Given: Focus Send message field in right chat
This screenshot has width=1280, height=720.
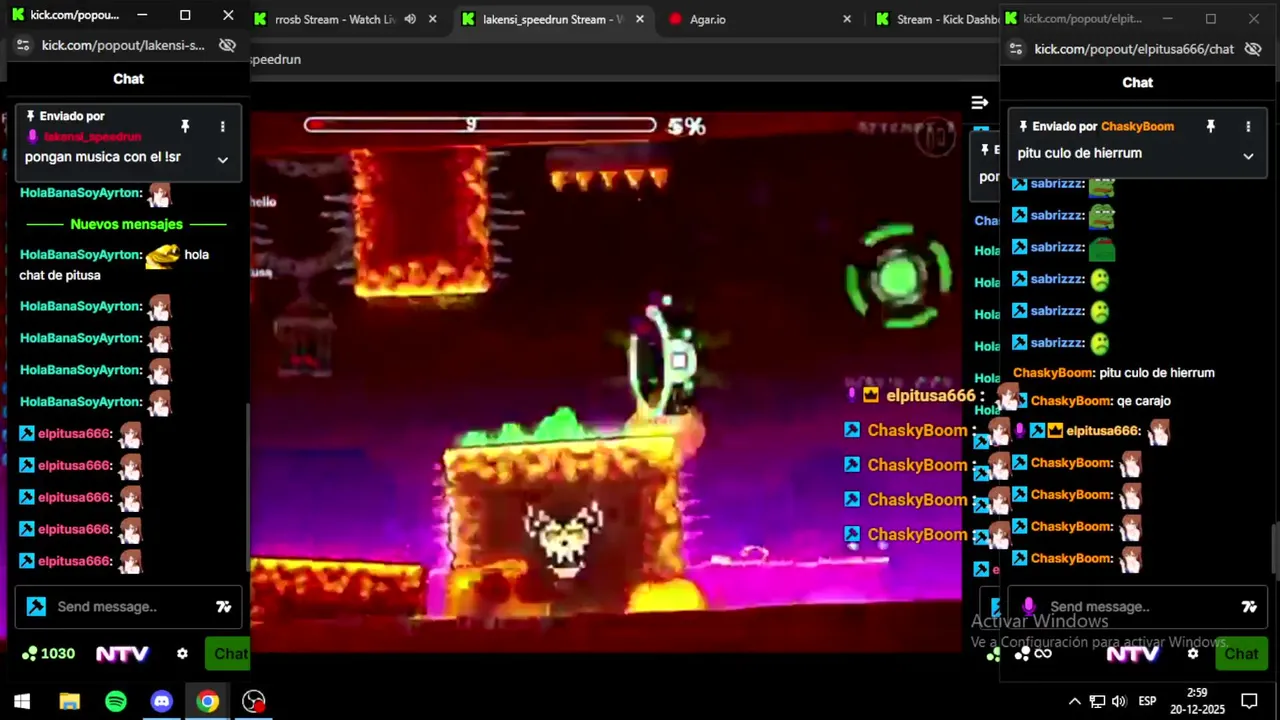Looking at the screenshot, I should (1137, 606).
